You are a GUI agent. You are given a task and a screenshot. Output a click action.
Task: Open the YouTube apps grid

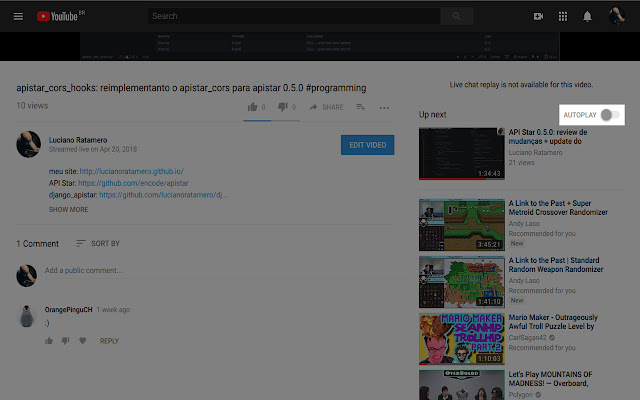[x=563, y=16]
